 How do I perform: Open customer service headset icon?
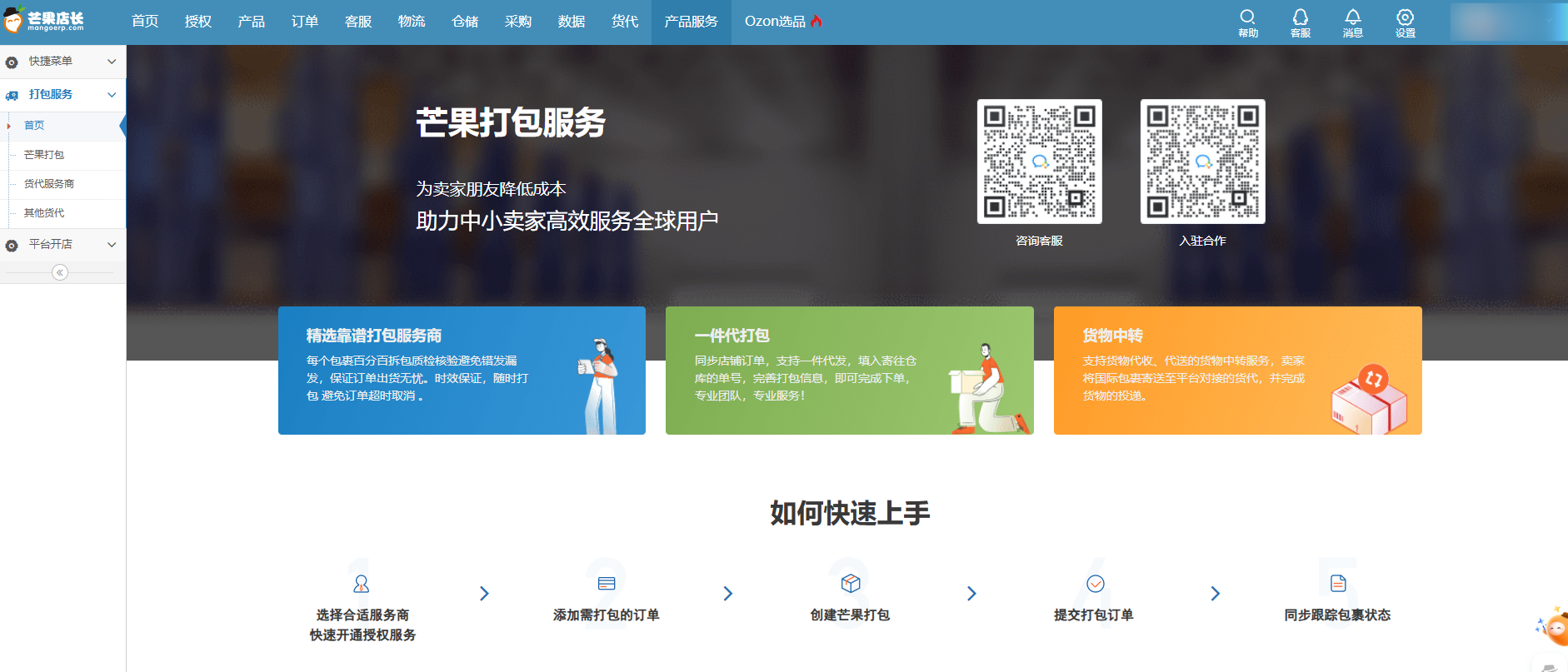point(1300,17)
